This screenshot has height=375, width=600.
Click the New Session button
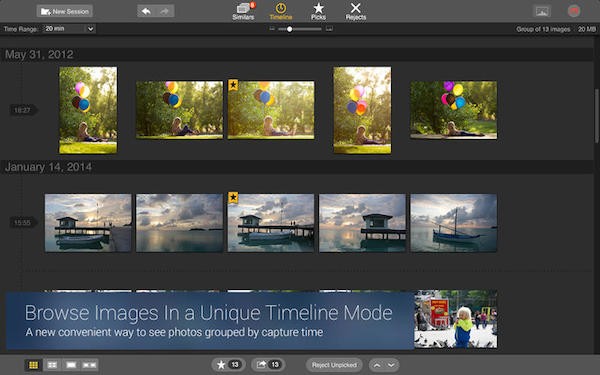point(65,11)
